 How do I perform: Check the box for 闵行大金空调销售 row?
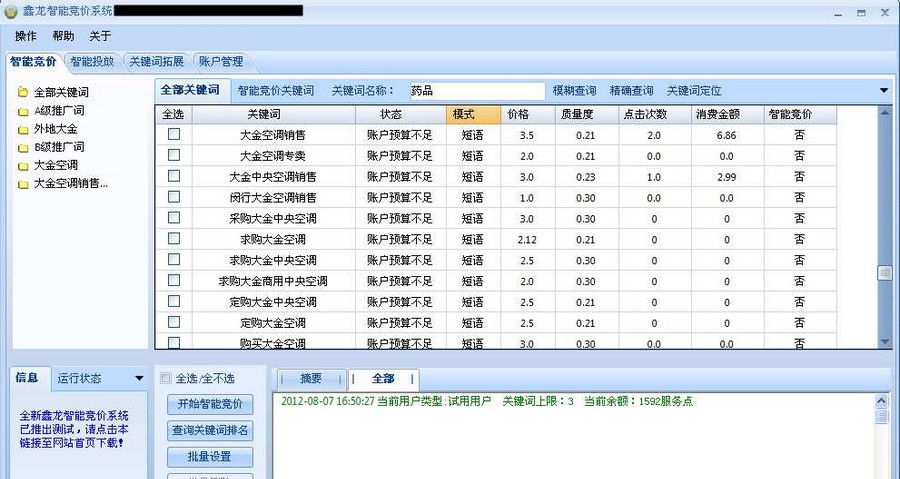174,197
